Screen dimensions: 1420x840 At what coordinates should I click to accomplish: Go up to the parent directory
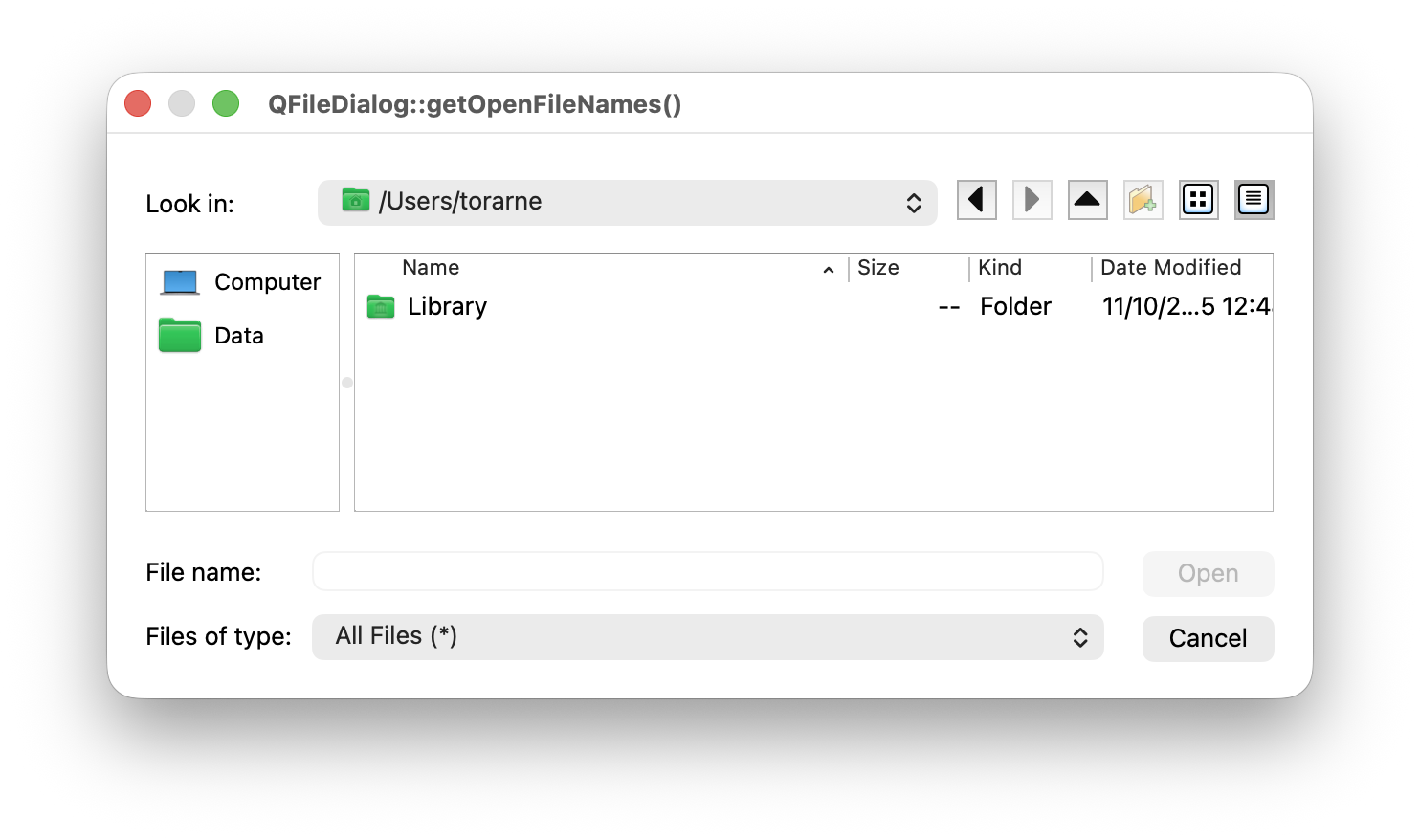(1087, 200)
